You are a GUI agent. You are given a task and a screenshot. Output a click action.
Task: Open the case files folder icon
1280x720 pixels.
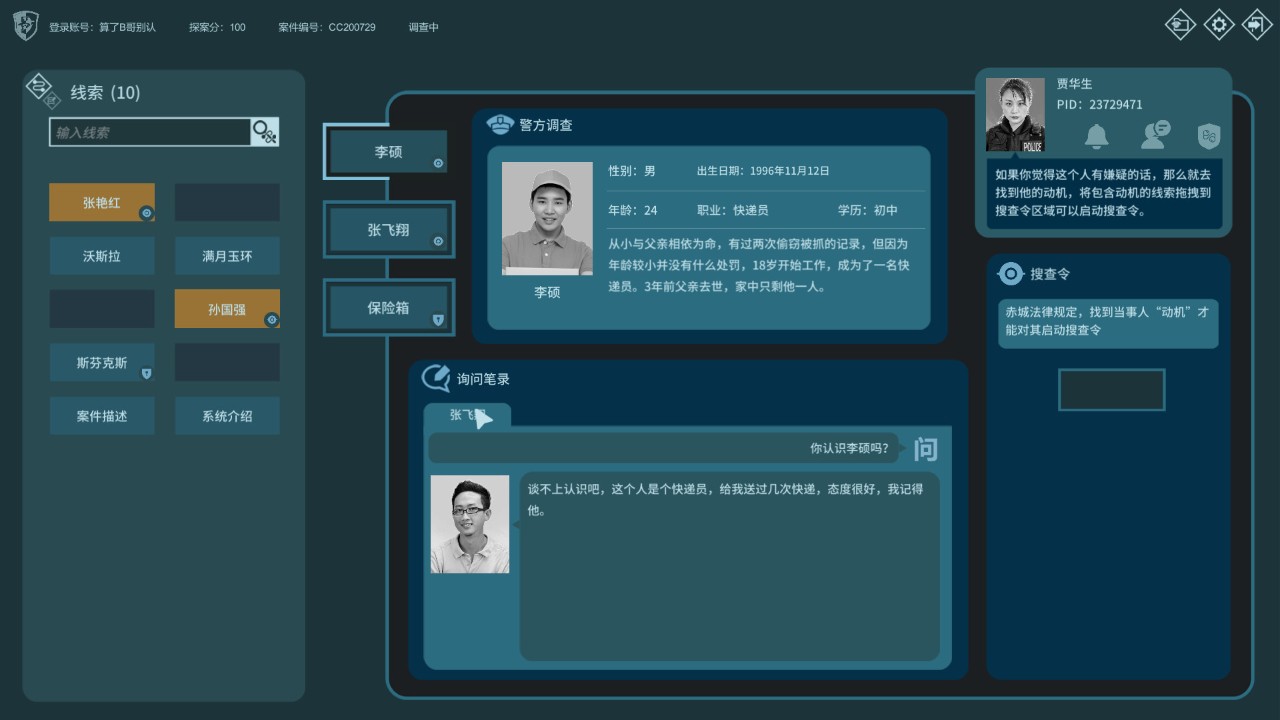(x=1181, y=25)
